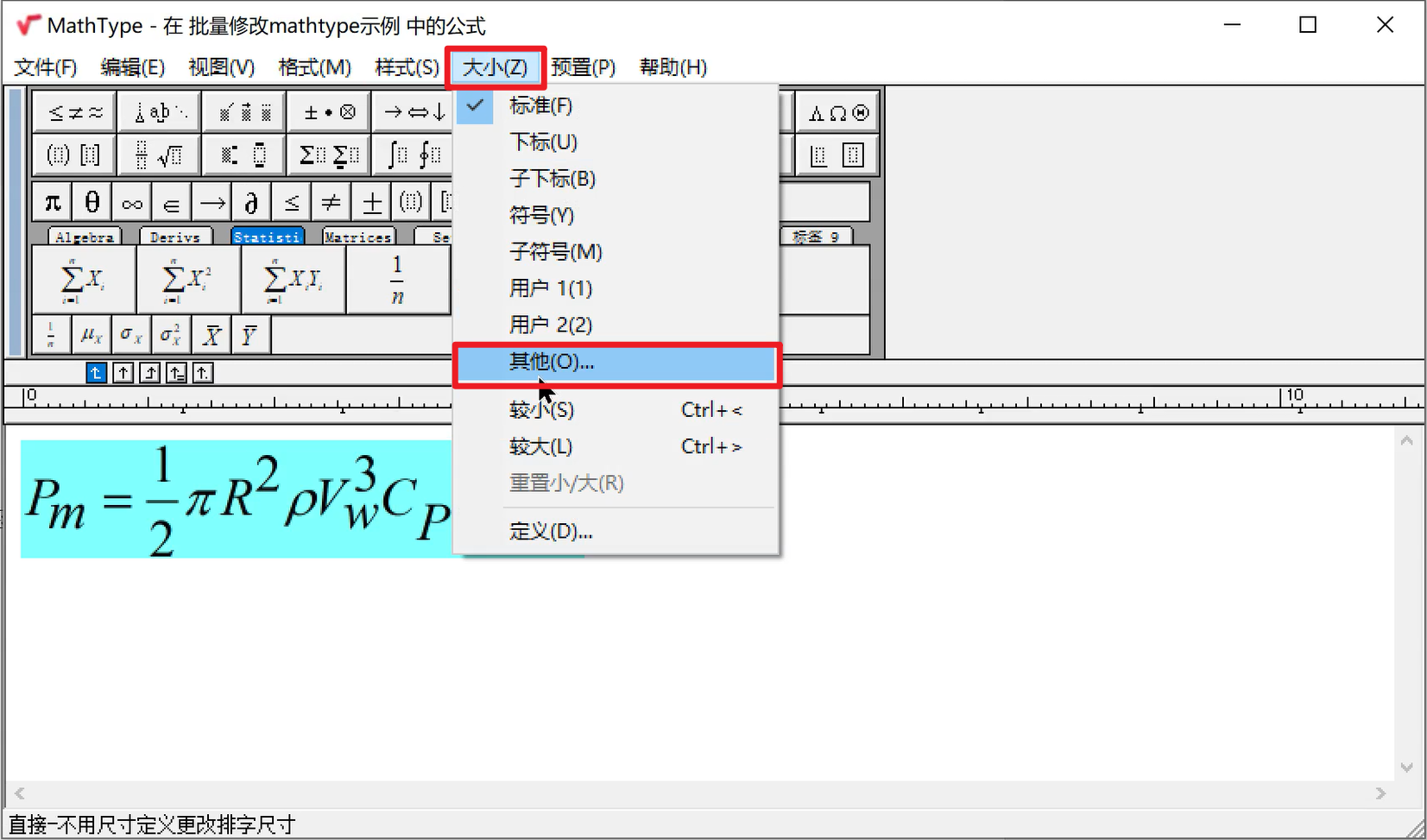Screen dimensions: 1427x840
Task: Select the relational tab stop button
Action: pos(176,373)
